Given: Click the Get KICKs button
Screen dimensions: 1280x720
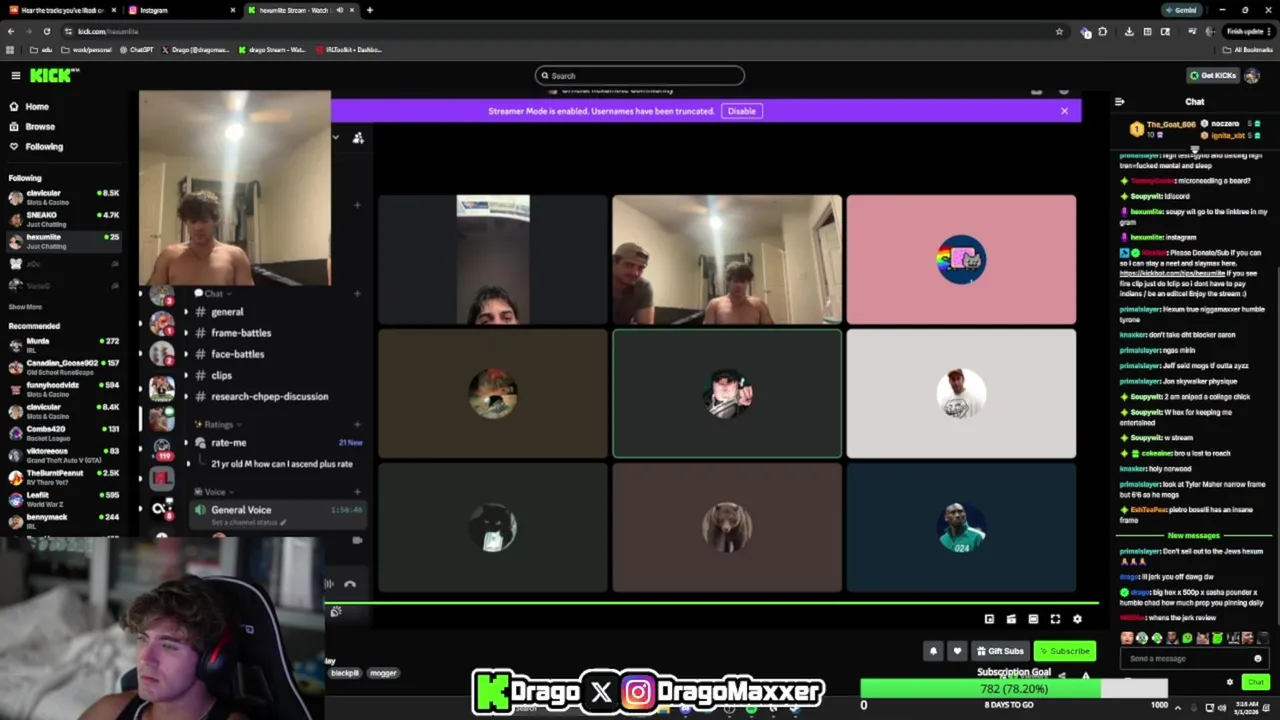Looking at the screenshot, I should point(1212,76).
